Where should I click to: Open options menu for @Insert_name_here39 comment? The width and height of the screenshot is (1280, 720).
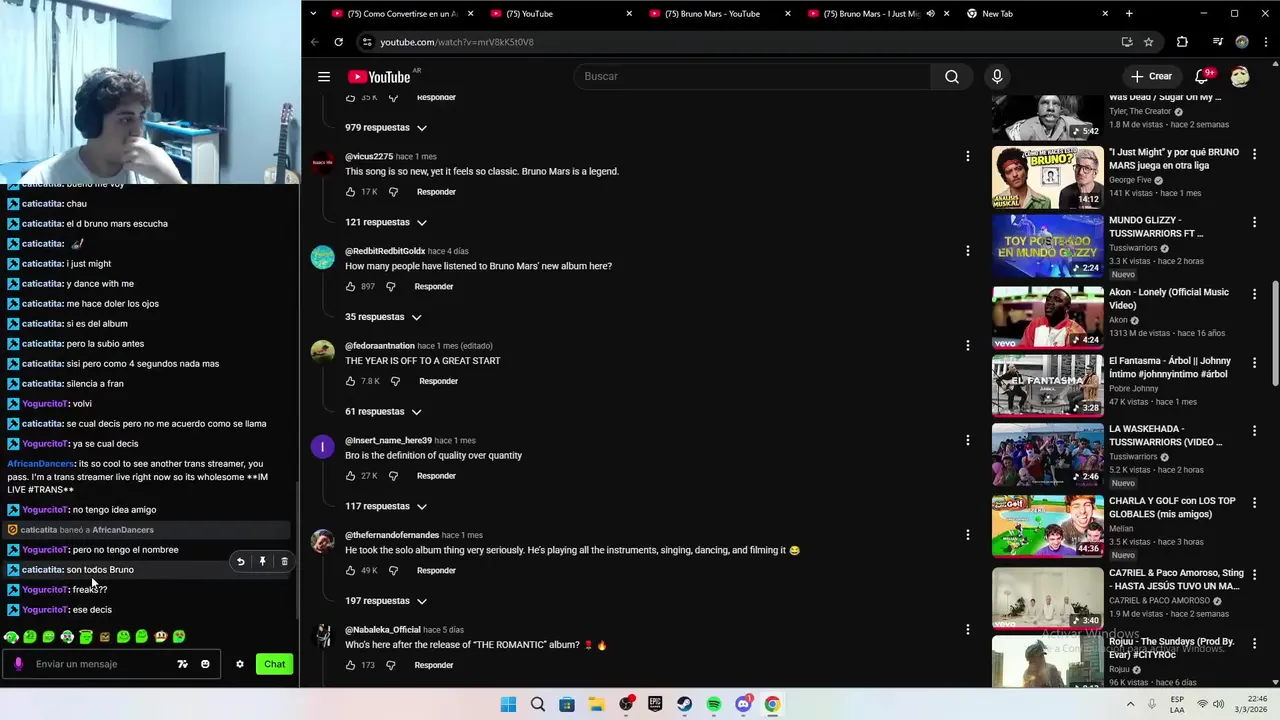967,440
